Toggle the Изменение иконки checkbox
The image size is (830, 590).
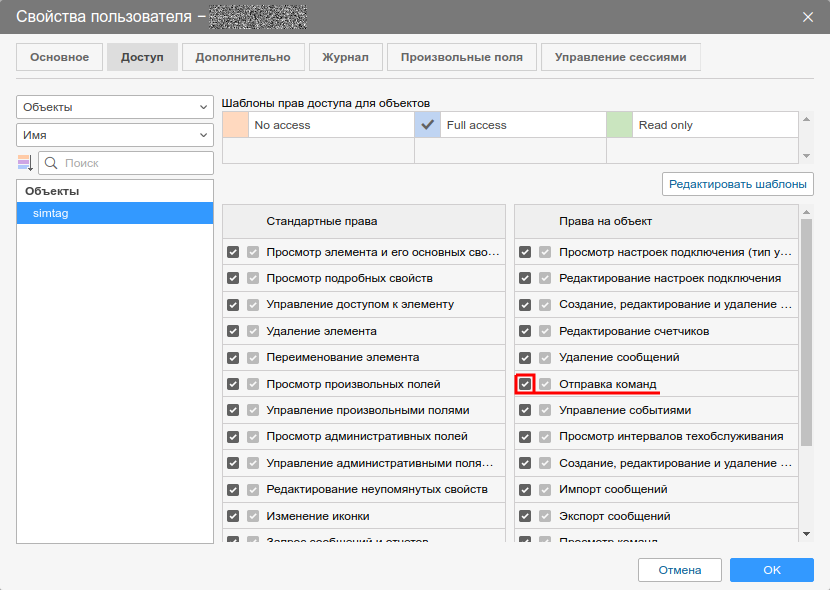[233, 516]
